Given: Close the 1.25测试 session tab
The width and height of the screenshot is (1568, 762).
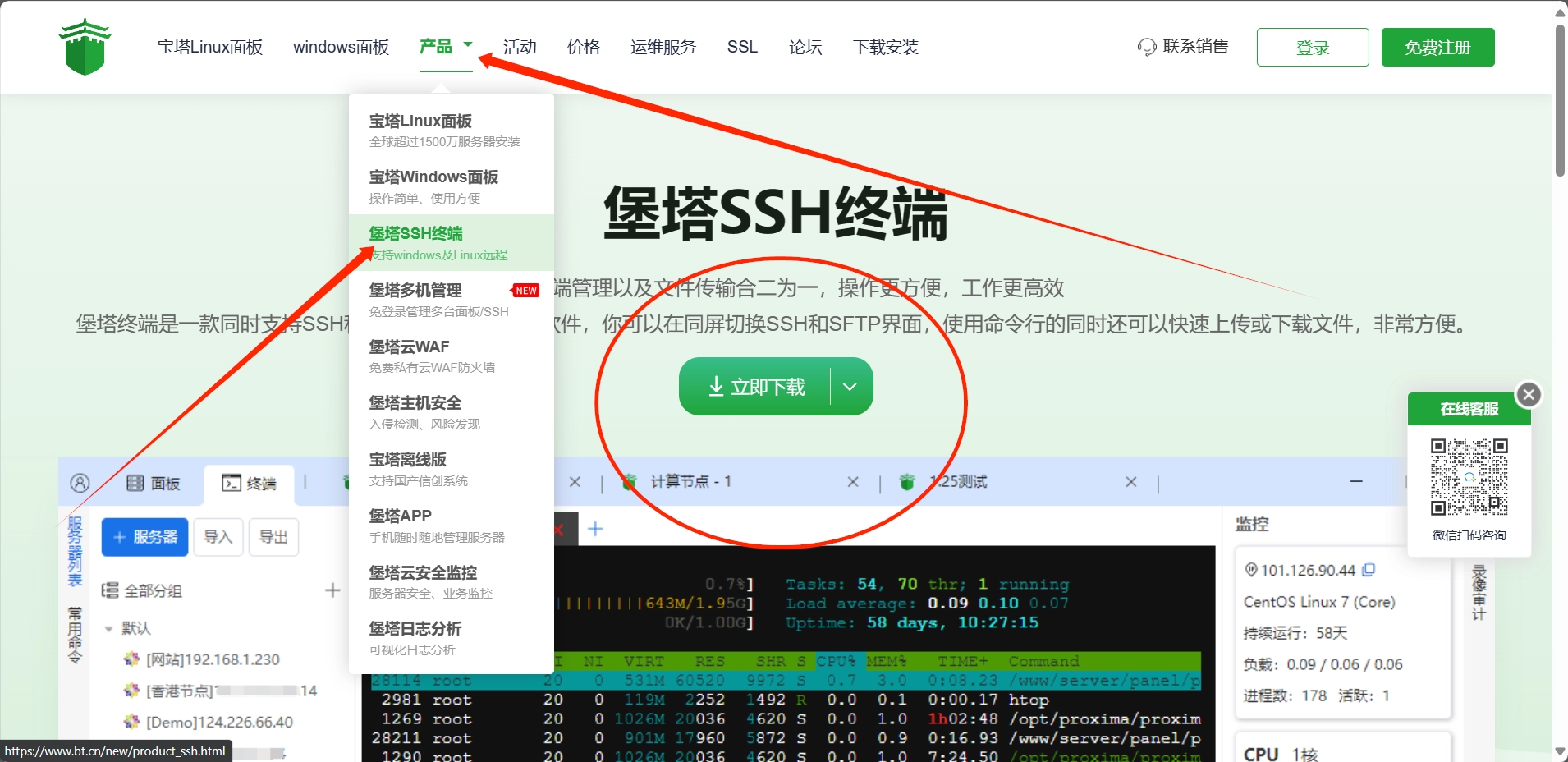Looking at the screenshot, I should point(1131,482).
